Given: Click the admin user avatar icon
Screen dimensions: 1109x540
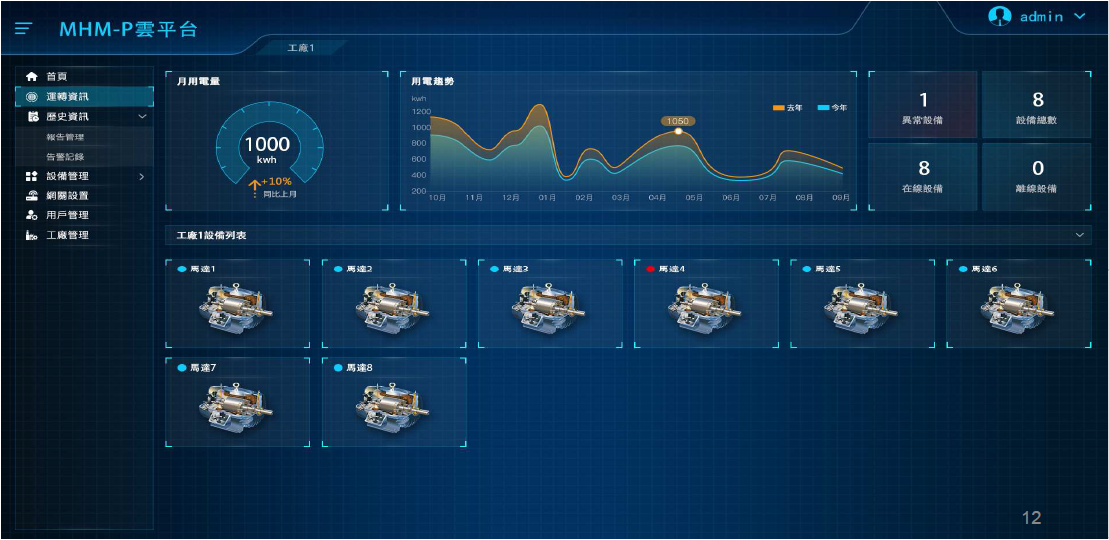Looking at the screenshot, I should pos(999,16).
